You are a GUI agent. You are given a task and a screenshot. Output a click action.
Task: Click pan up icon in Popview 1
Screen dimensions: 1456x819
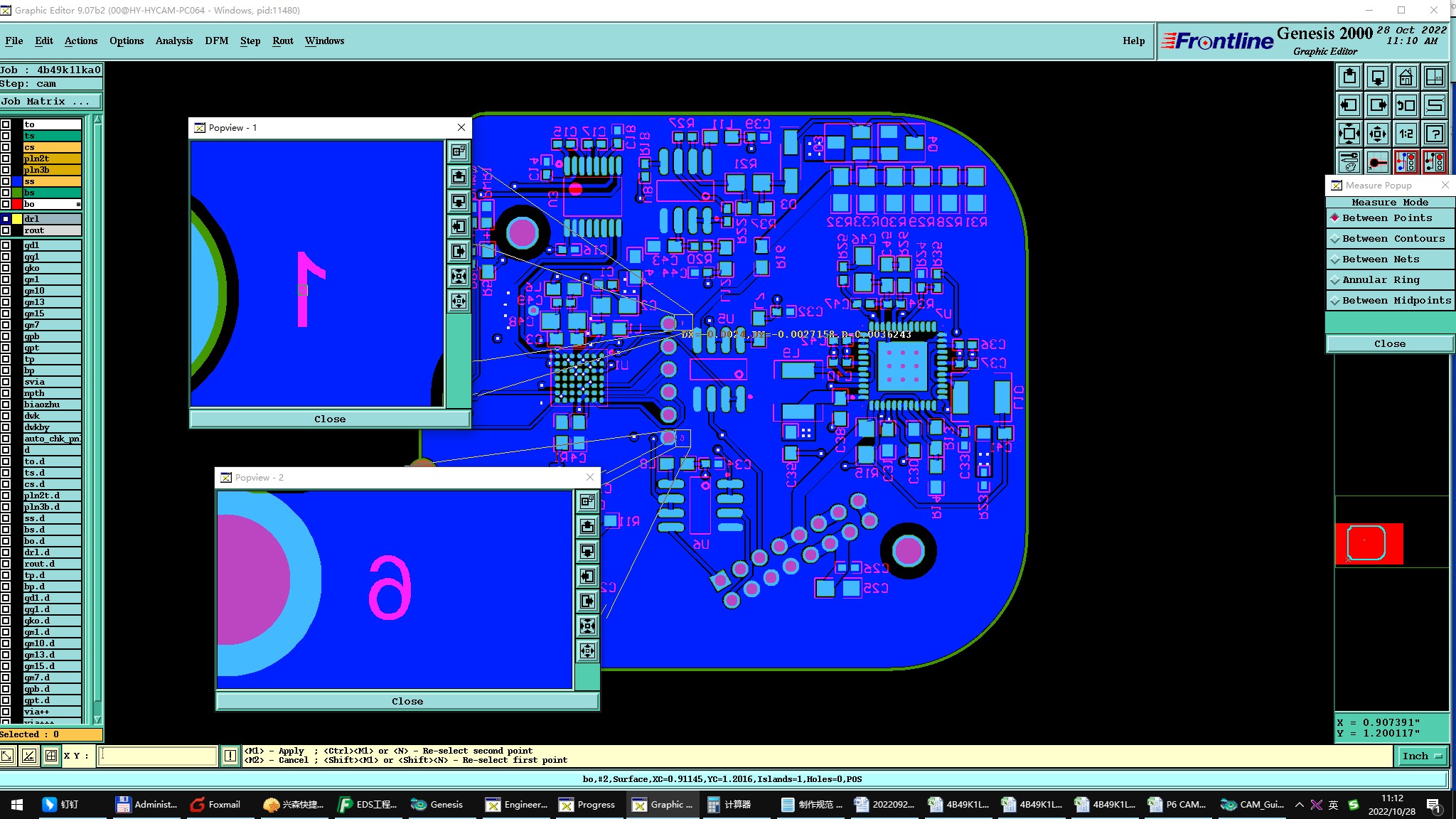459,176
